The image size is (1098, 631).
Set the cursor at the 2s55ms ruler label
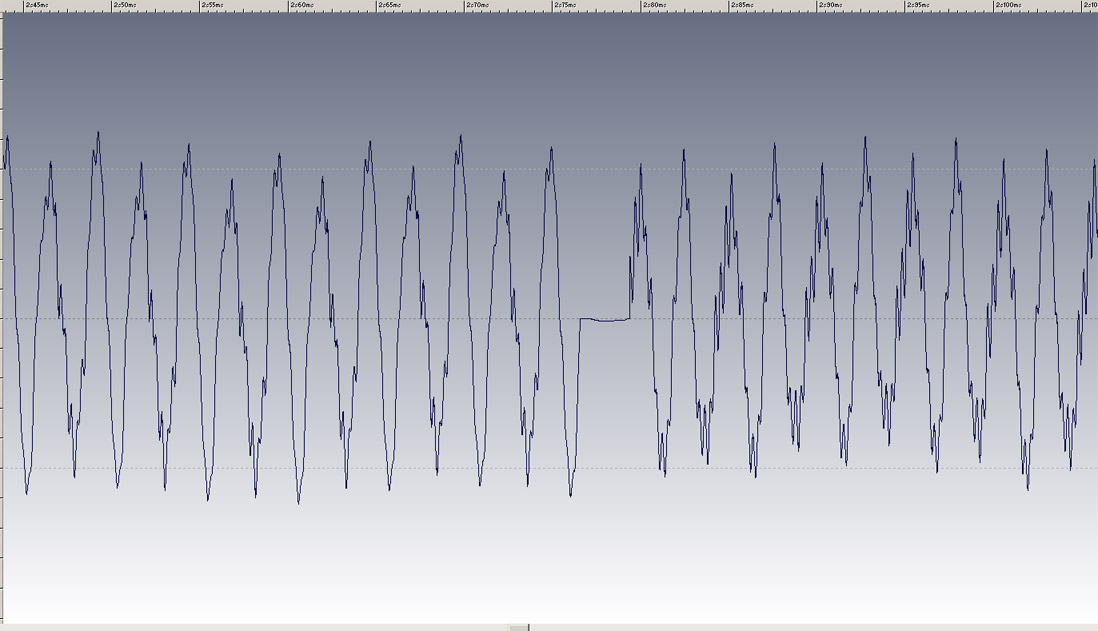(x=212, y=5)
